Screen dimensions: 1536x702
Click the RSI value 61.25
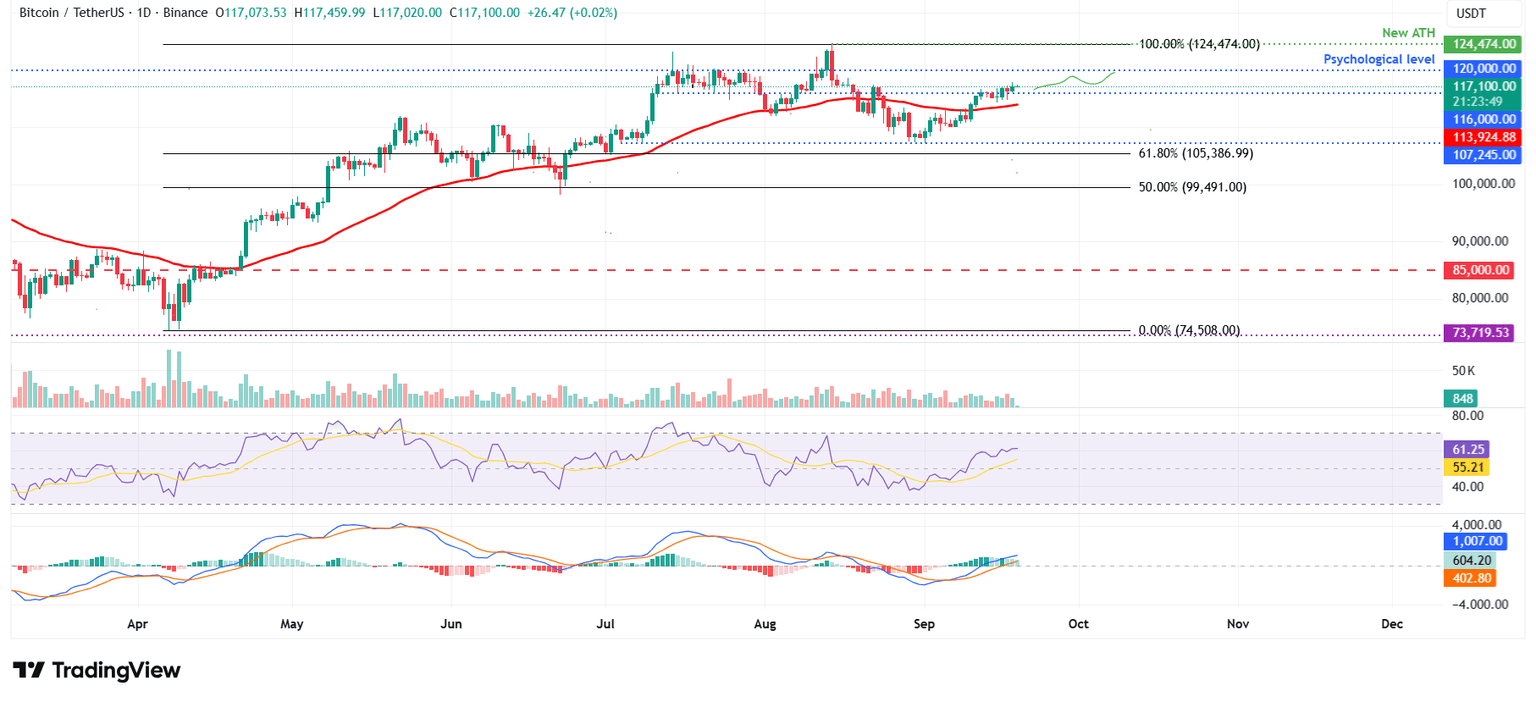pyautogui.click(x=1465, y=449)
